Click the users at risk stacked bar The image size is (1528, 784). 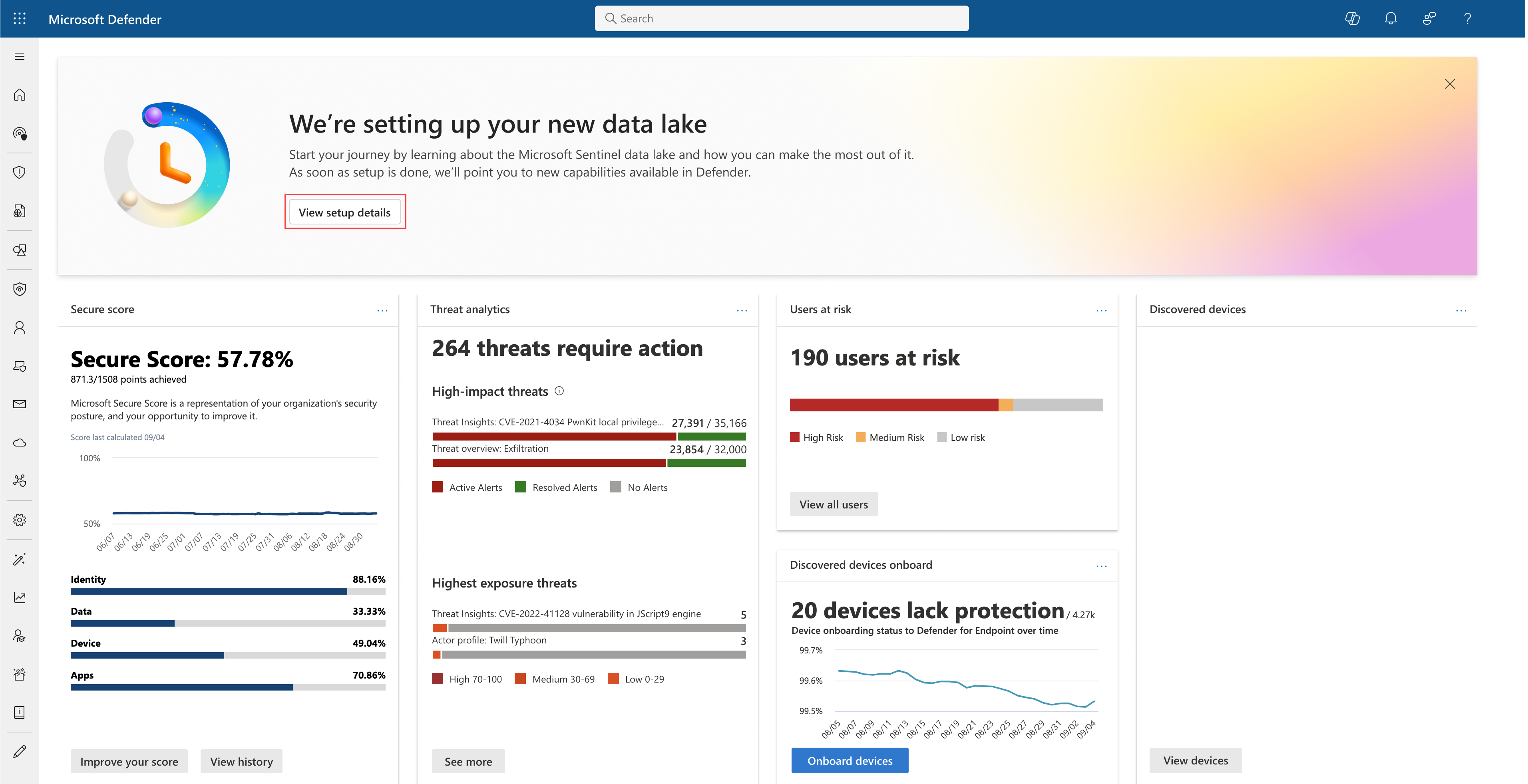[x=946, y=405]
